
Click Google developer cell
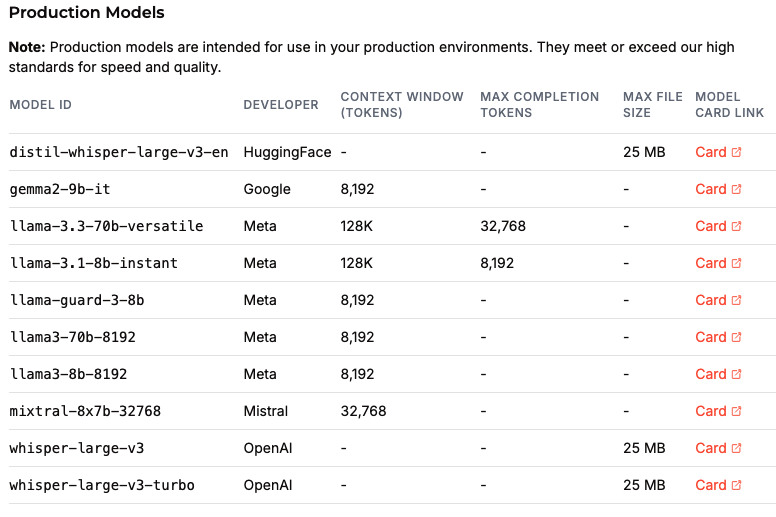tap(267, 189)
